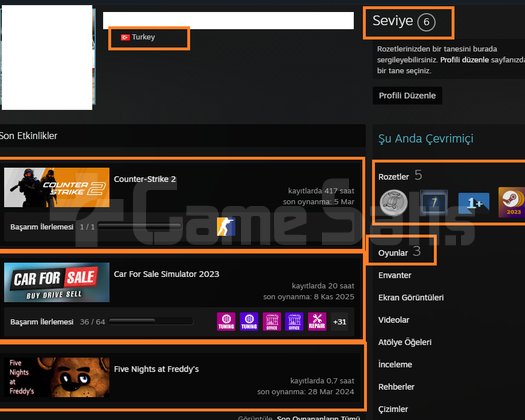Click the Counter-Strike 2 achievement icon
Image resolution: width=525 pixels, height=420 pixels.
[226, 227]
